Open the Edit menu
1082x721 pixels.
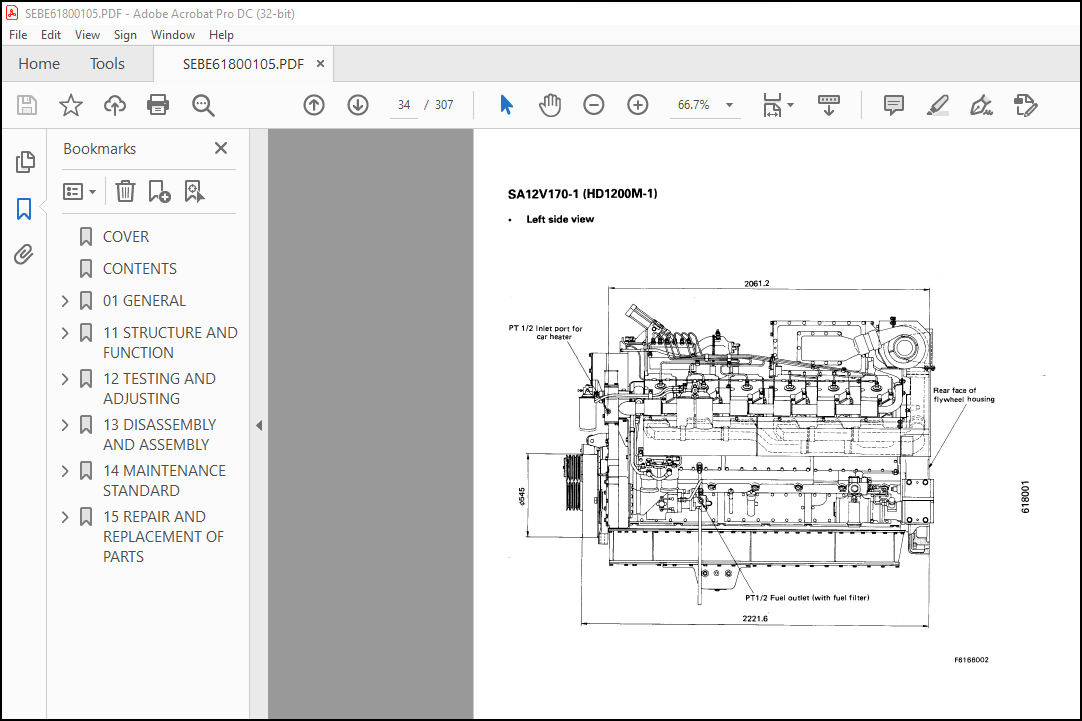pyautogui.click(x=50, y=34)
